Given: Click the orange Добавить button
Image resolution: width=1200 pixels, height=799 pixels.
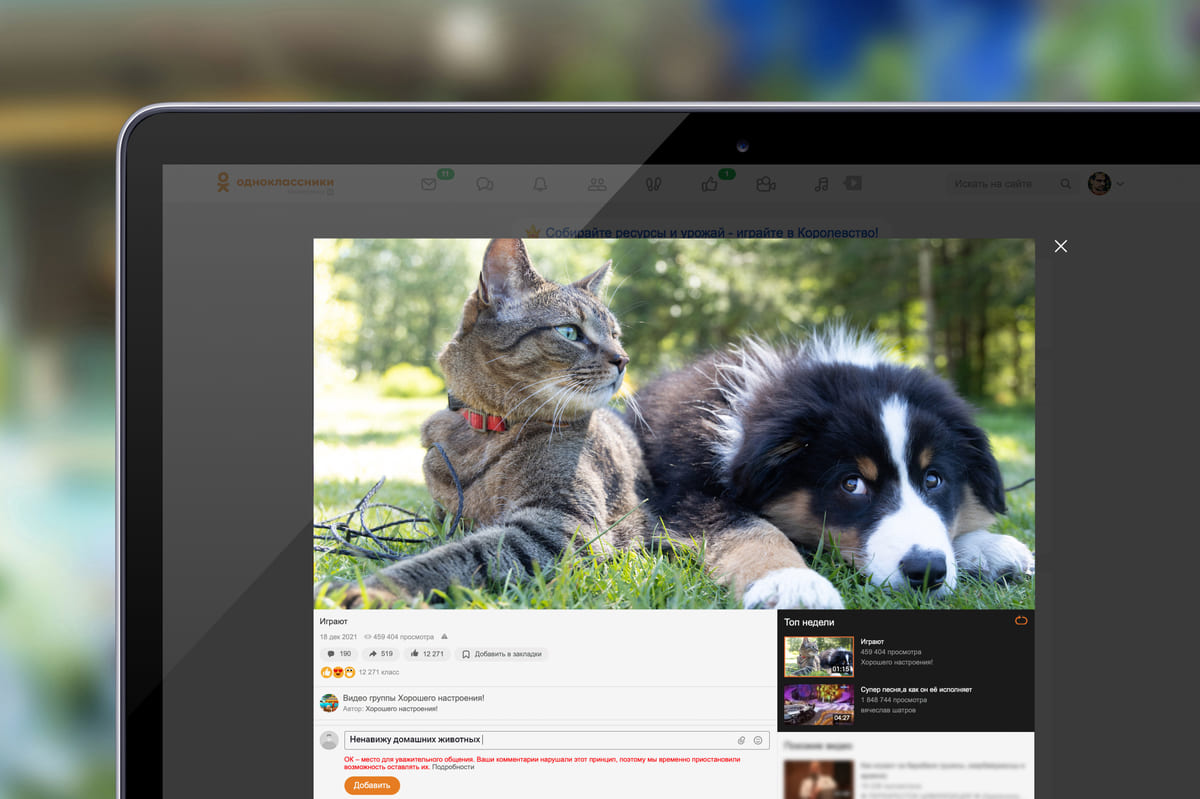Looking at the screenshot, I should pyautogui.click(x=372, y=786).
